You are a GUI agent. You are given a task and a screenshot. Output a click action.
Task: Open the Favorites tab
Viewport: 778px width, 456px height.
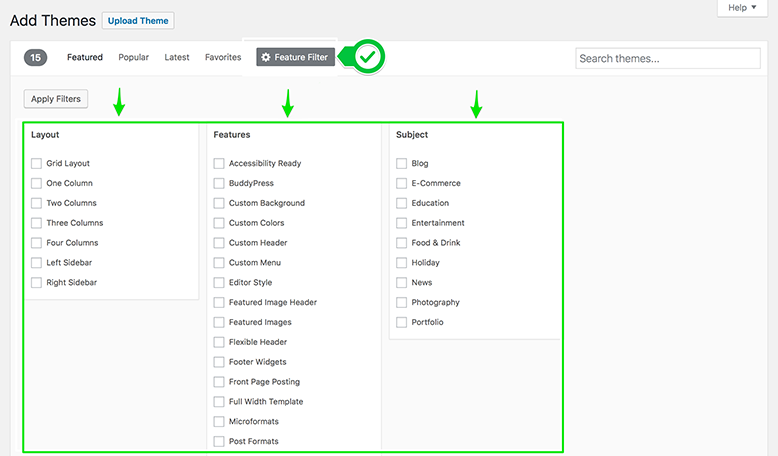(x=223, y=58)
